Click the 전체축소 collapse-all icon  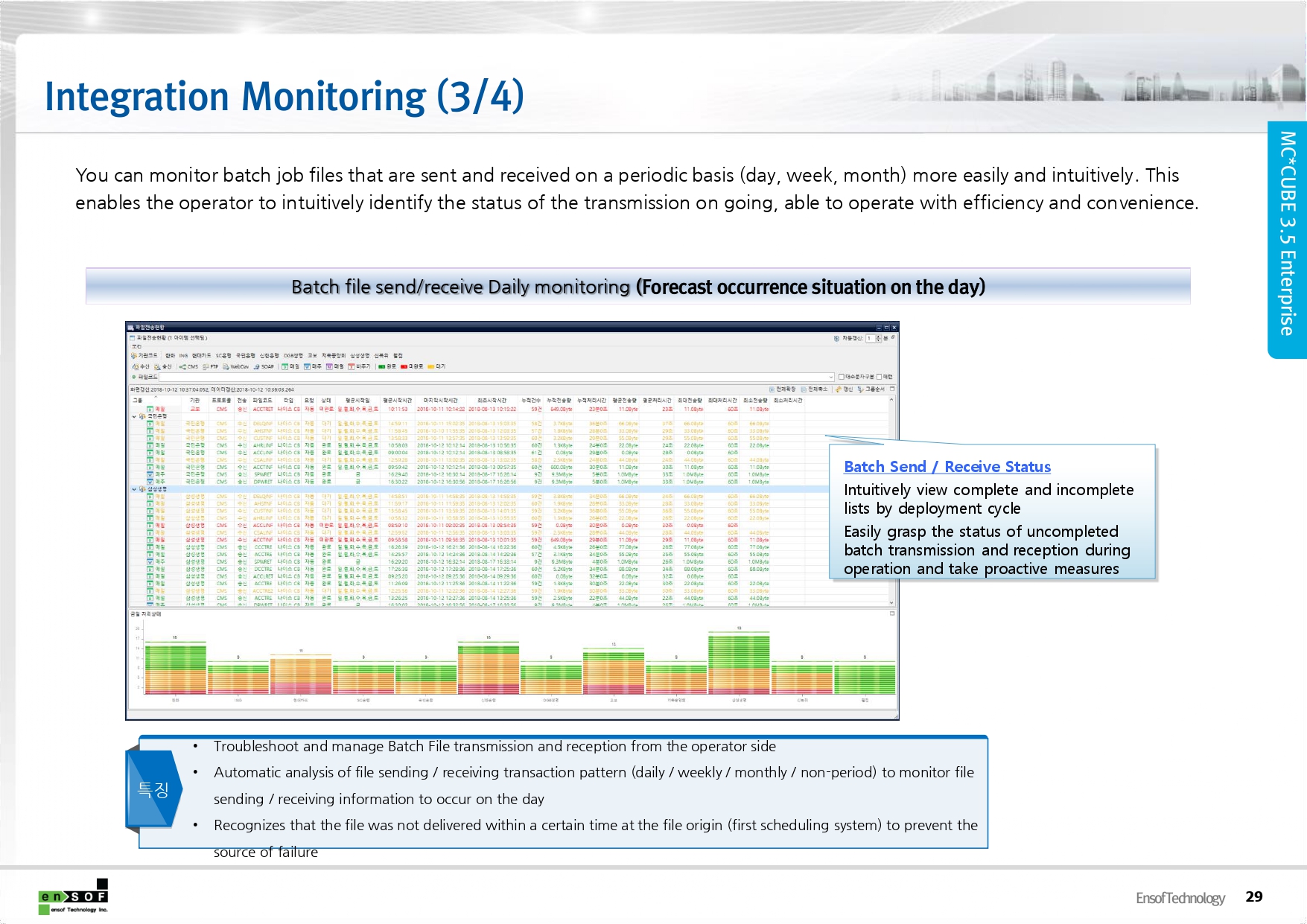coord(804,389)
